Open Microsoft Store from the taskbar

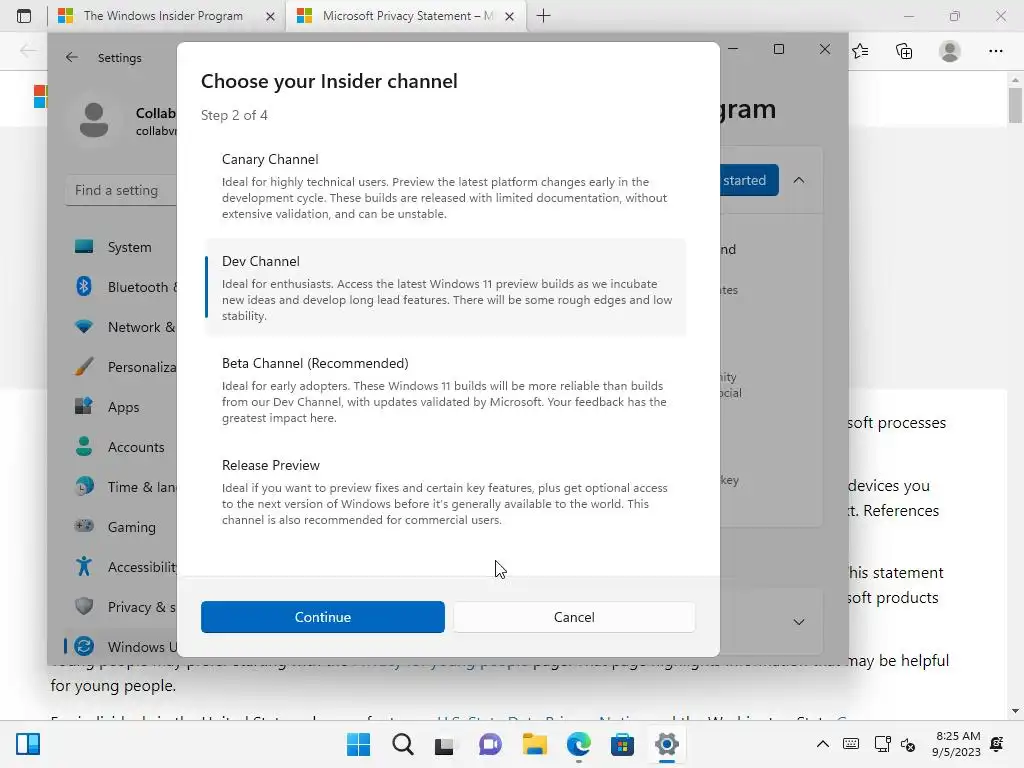click(622, 744)
